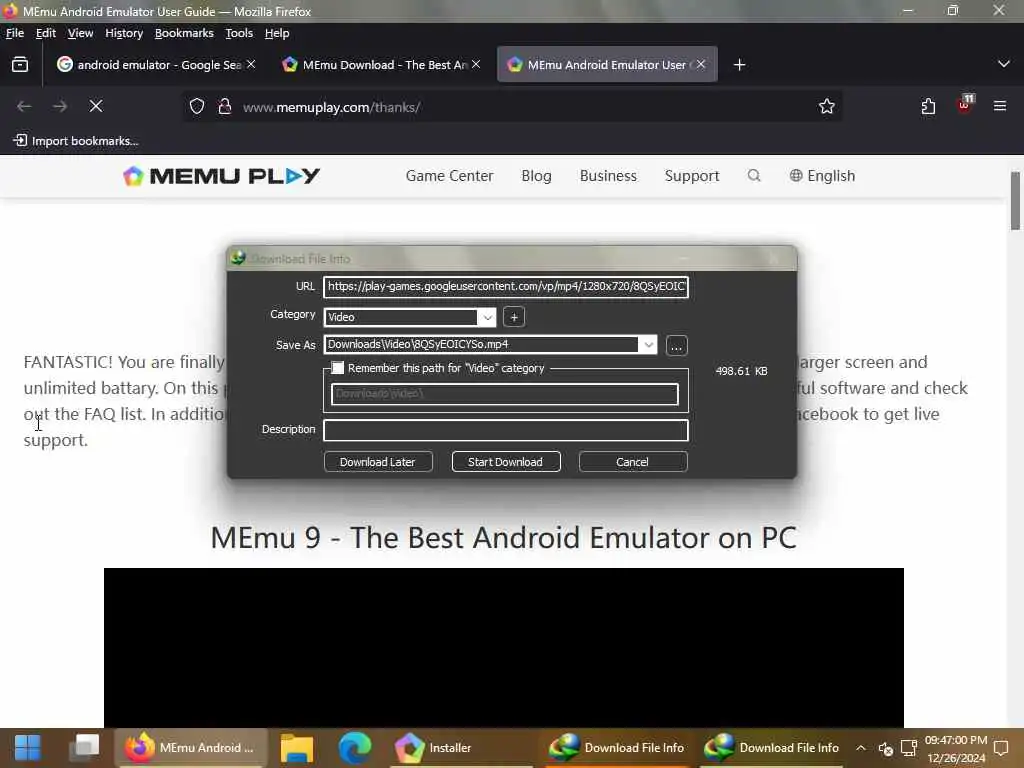1024x768 pixels.
Task: Open clock and date 09:47:00 PM
Action: [x=955, y=748]
